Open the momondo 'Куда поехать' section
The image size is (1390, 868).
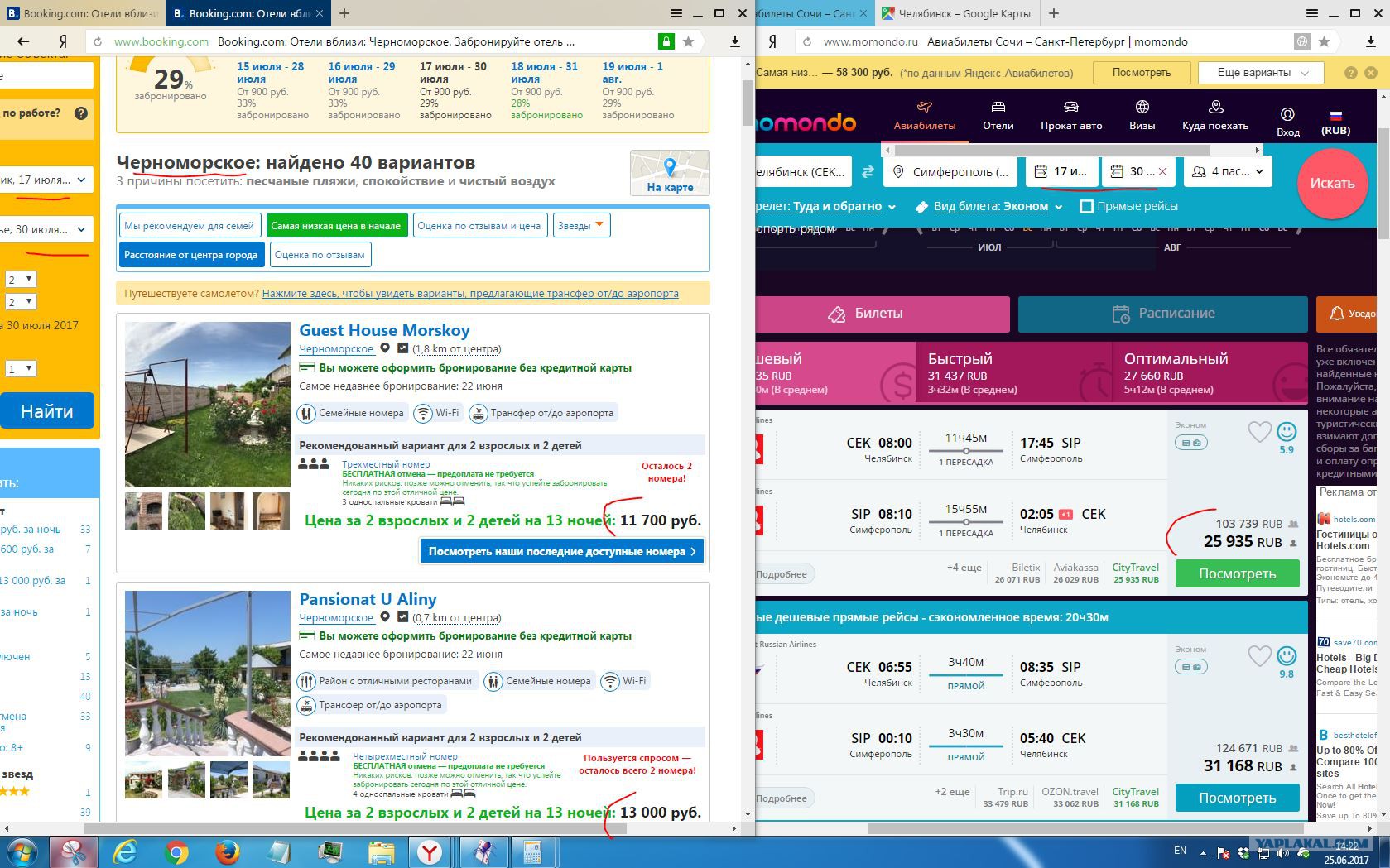click(1215, 116)
